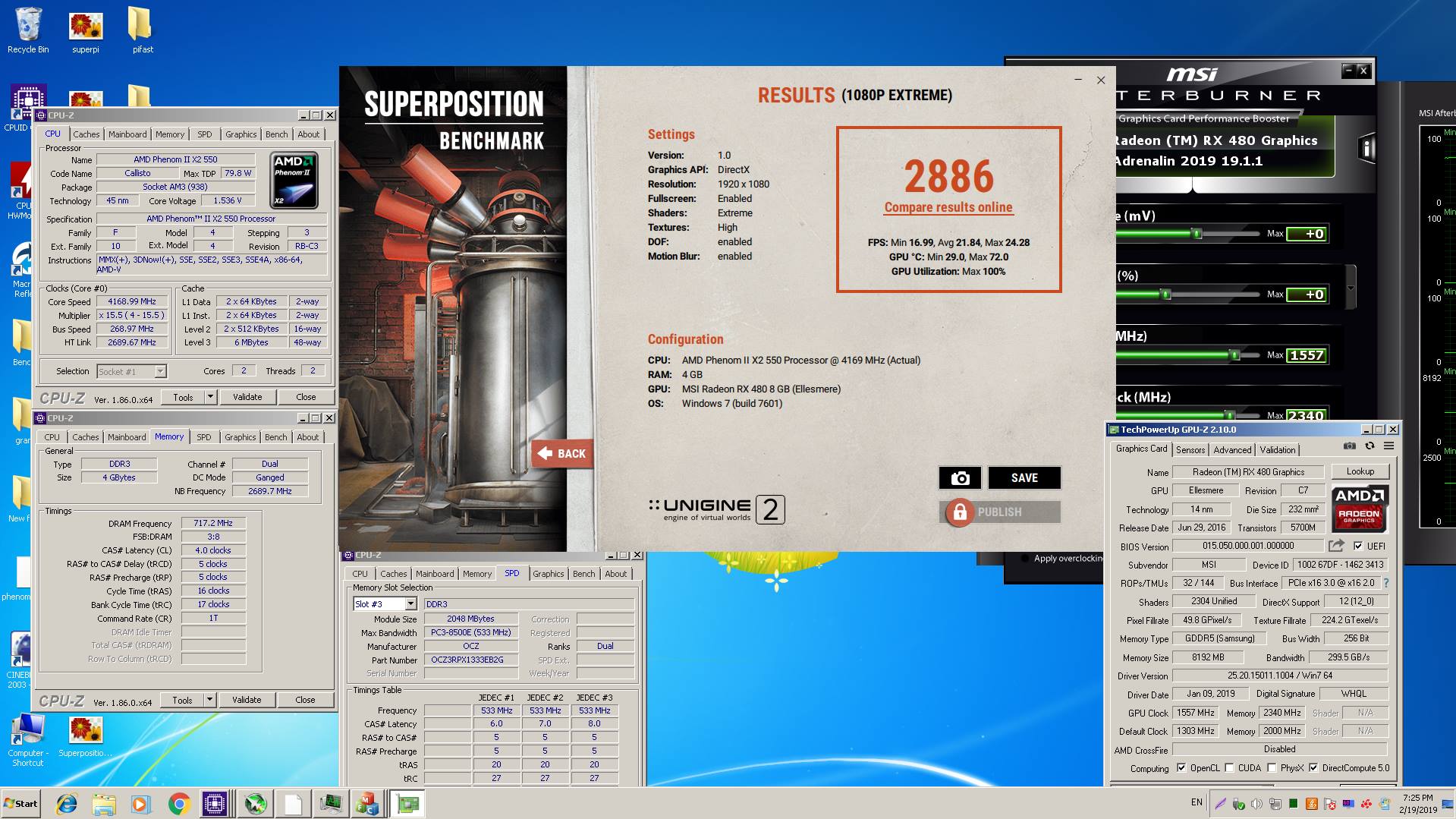Viewport: 1456px width, 819px height.
Task: Click the Safely Remove Hardware tray icon
Action: (x=1238, y=804)
